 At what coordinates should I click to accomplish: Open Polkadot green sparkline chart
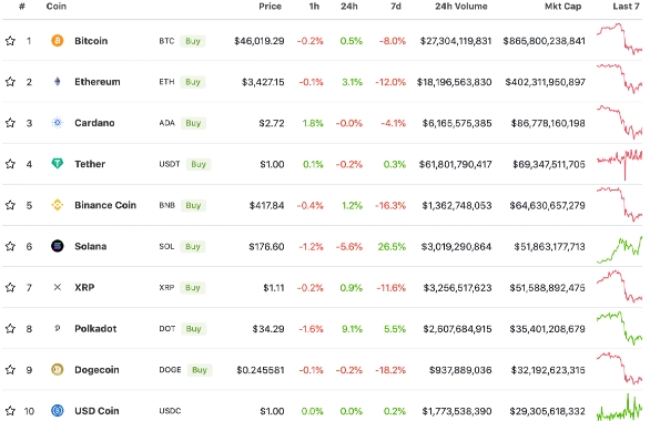[619, 328]
